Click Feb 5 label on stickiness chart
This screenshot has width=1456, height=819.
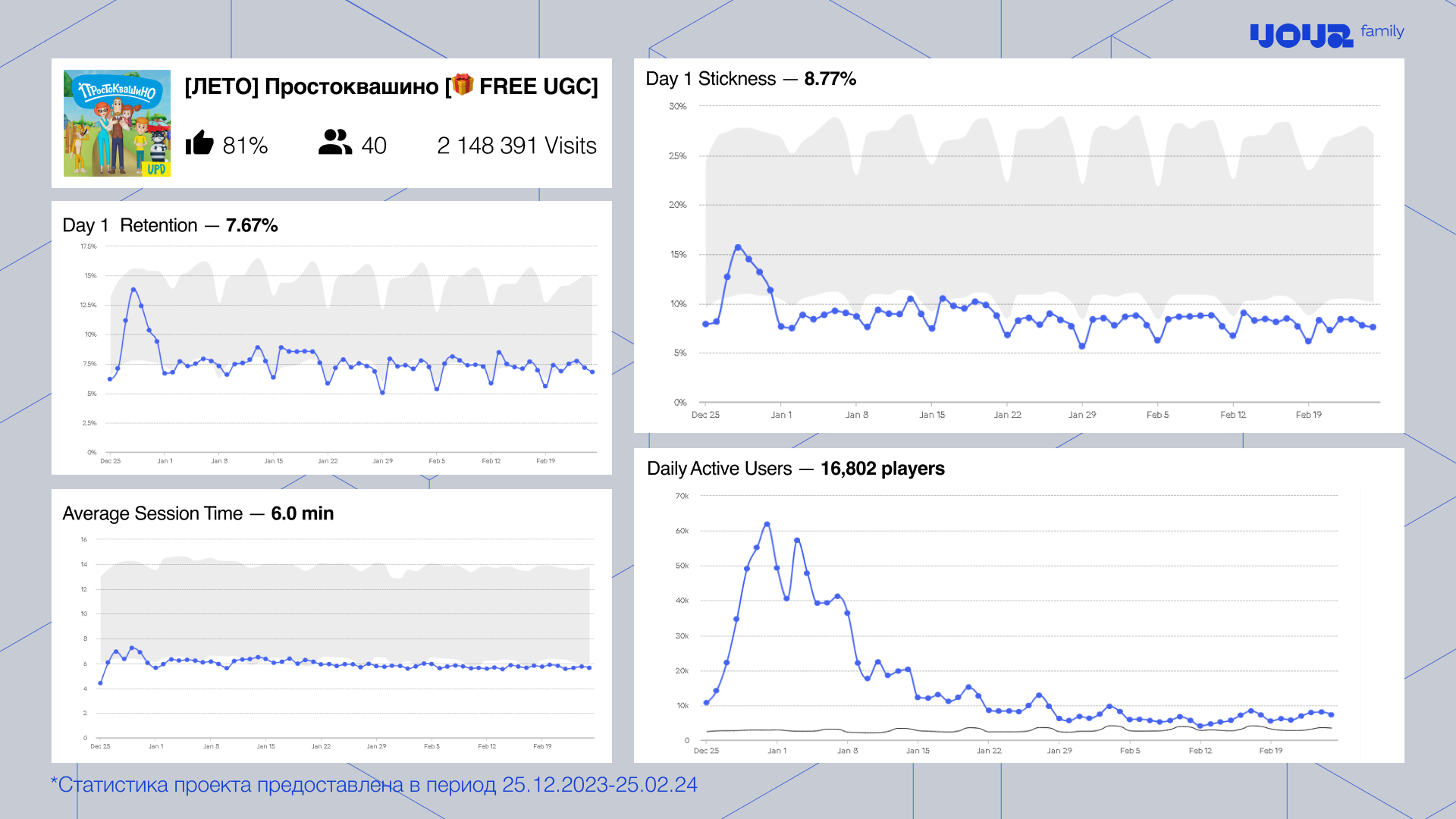click(x=1157, y=415)
